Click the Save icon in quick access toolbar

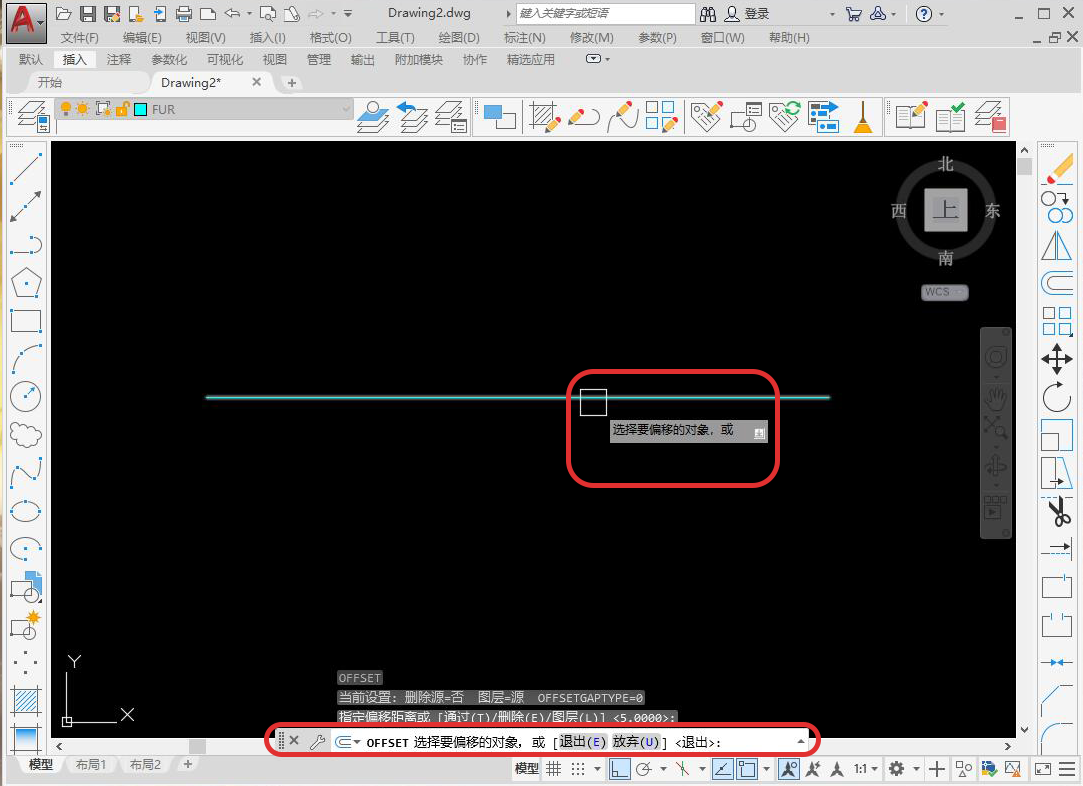tap(88, 13)
